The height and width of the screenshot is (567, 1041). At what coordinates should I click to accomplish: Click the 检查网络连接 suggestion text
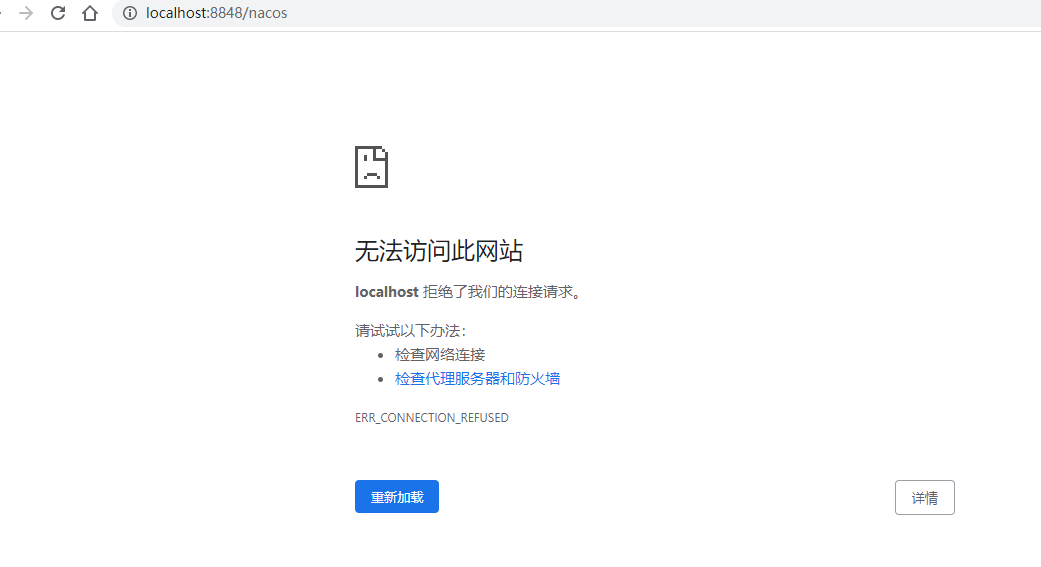[440, 355]
